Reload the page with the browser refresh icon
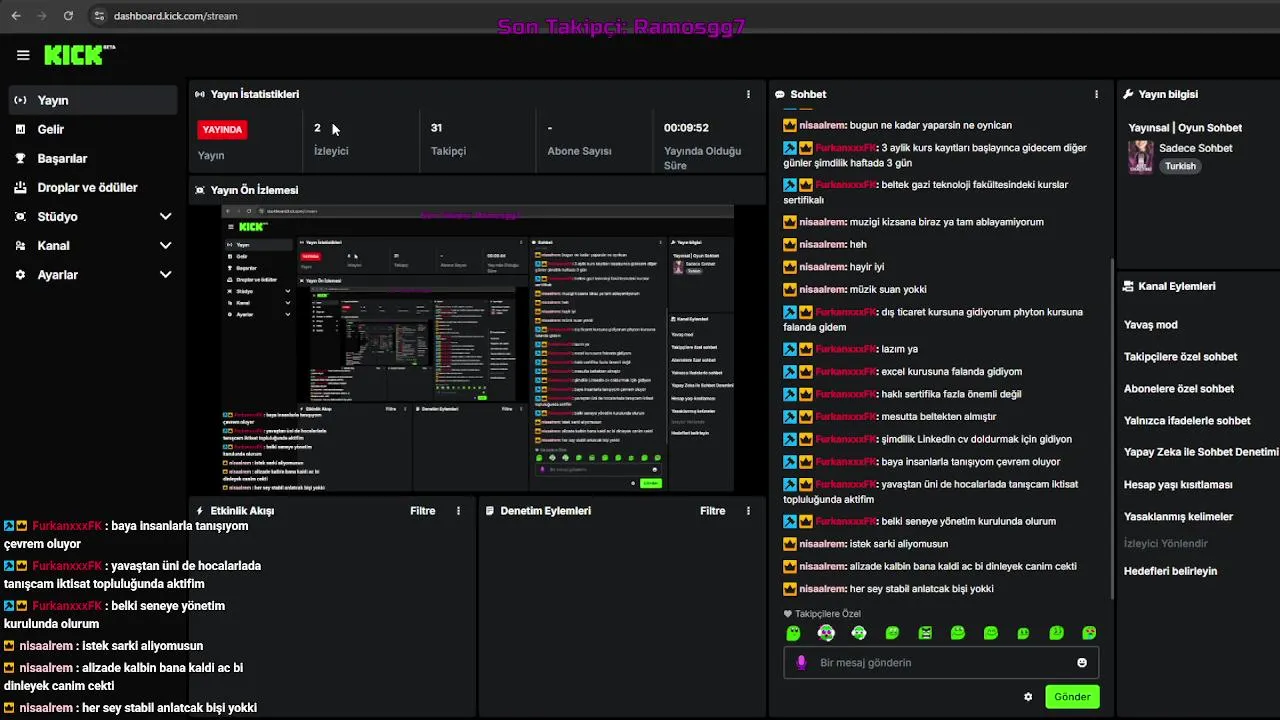This screenshot has height=720, width=1280. [68, 16]
